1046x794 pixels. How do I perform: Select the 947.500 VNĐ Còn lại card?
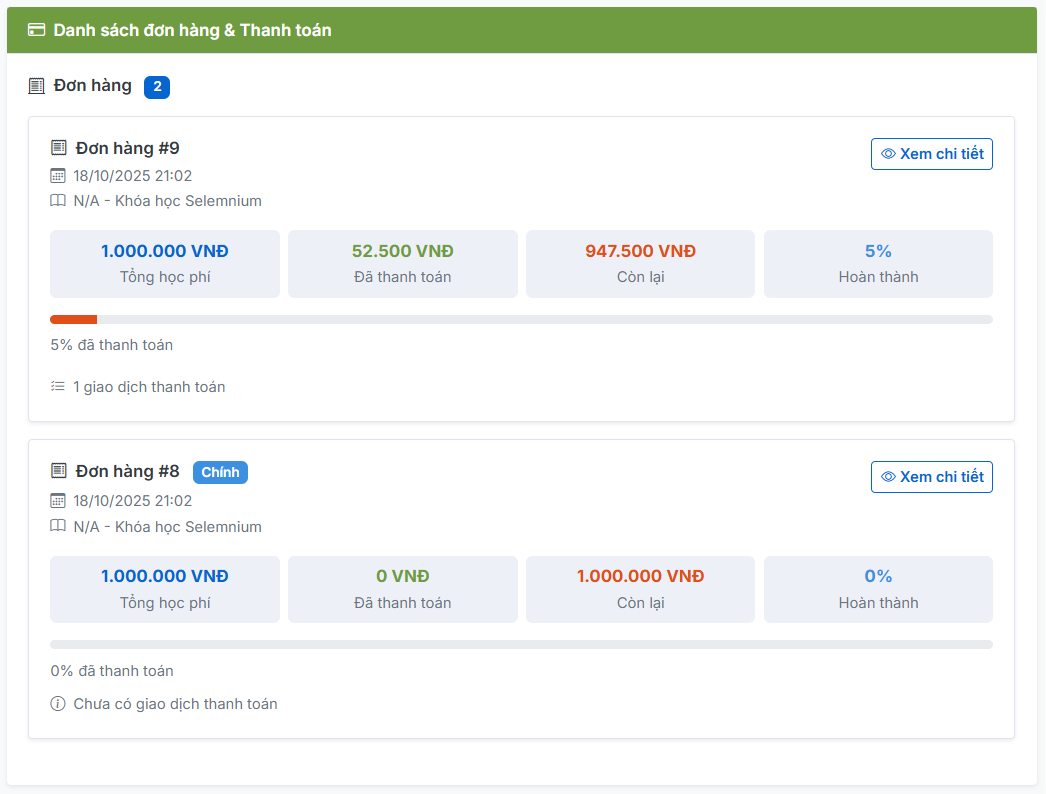(640, 264)
